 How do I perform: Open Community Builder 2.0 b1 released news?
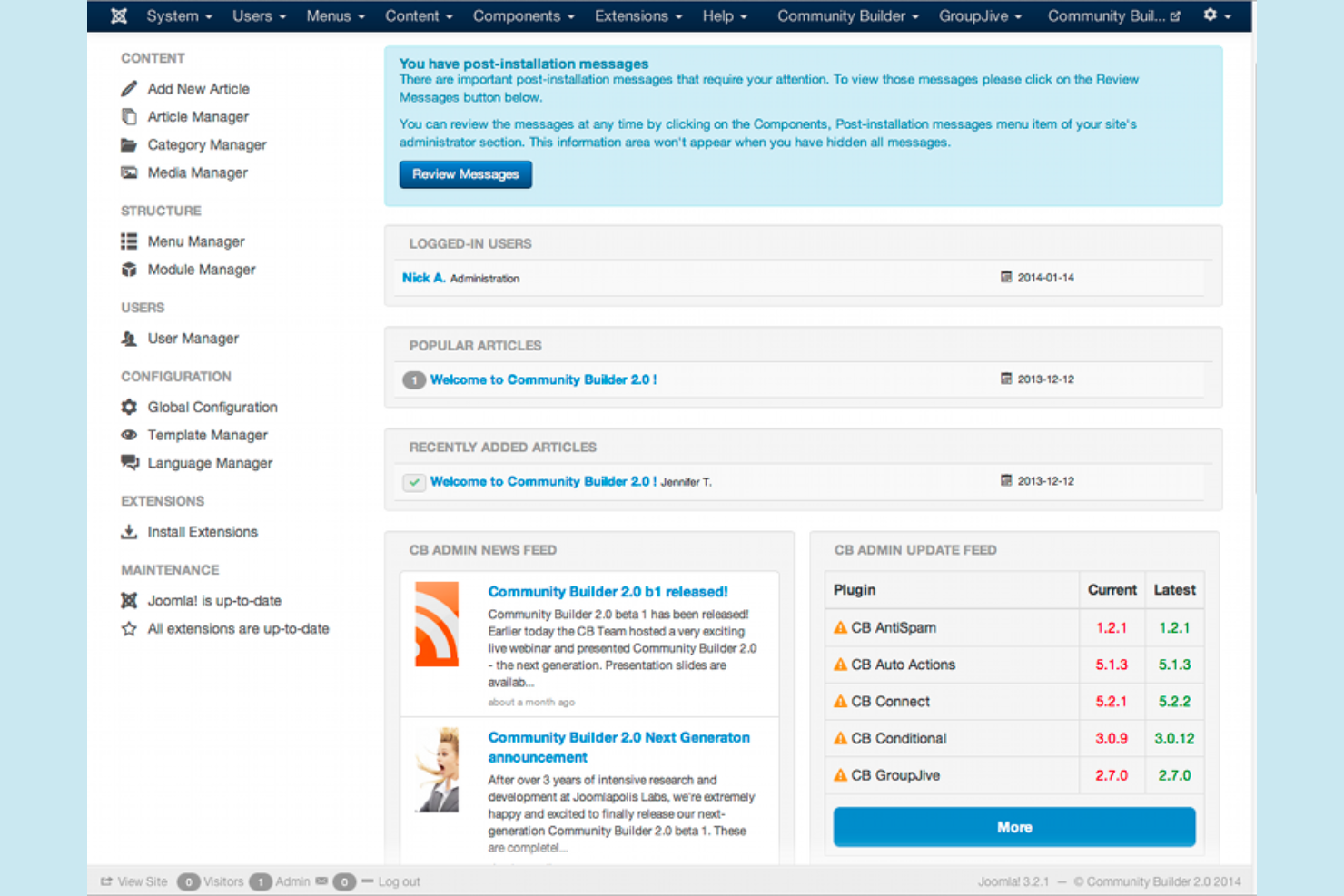pos(608,591)
